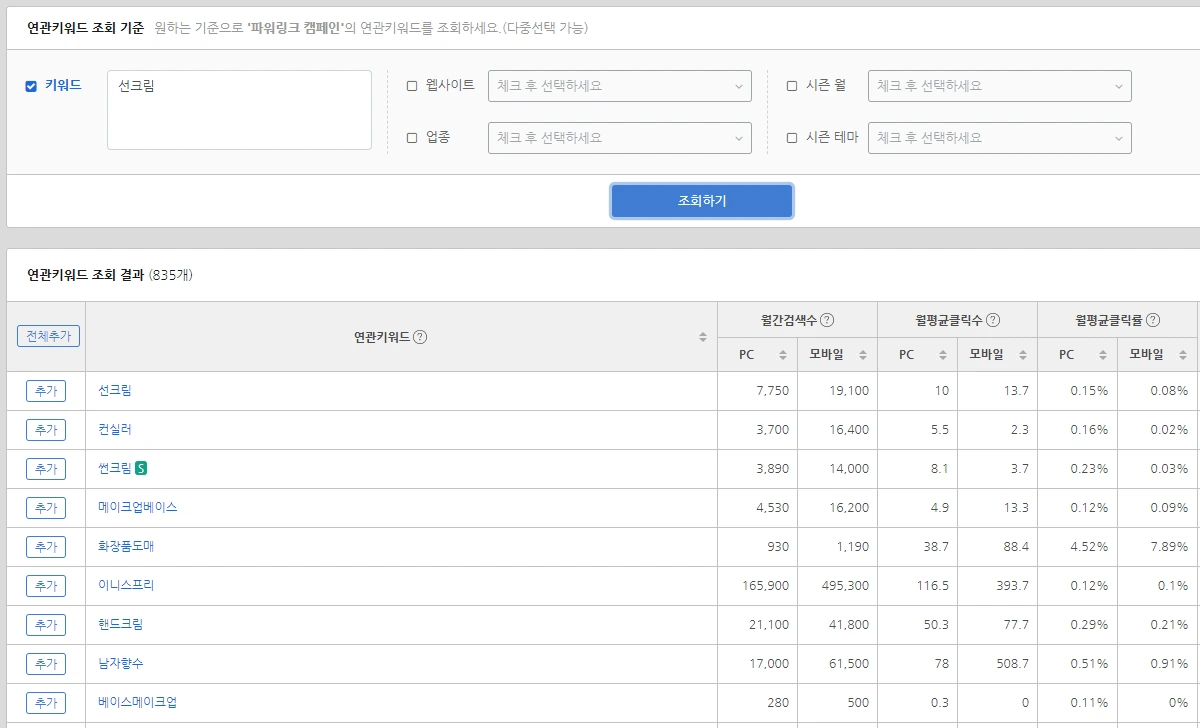
Task: Click the 조회하기 button
Action: pos(702,201)
